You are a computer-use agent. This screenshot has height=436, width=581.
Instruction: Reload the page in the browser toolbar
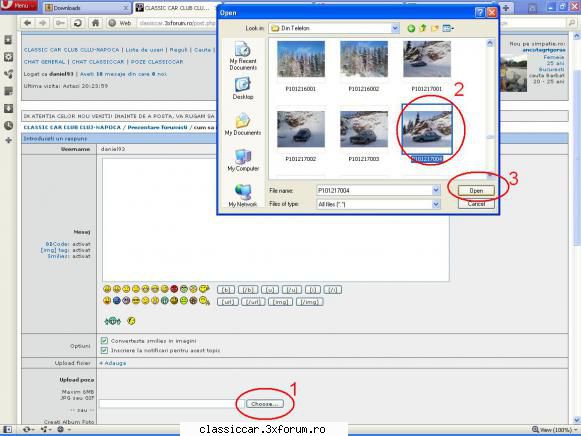(x=77, y=23)
